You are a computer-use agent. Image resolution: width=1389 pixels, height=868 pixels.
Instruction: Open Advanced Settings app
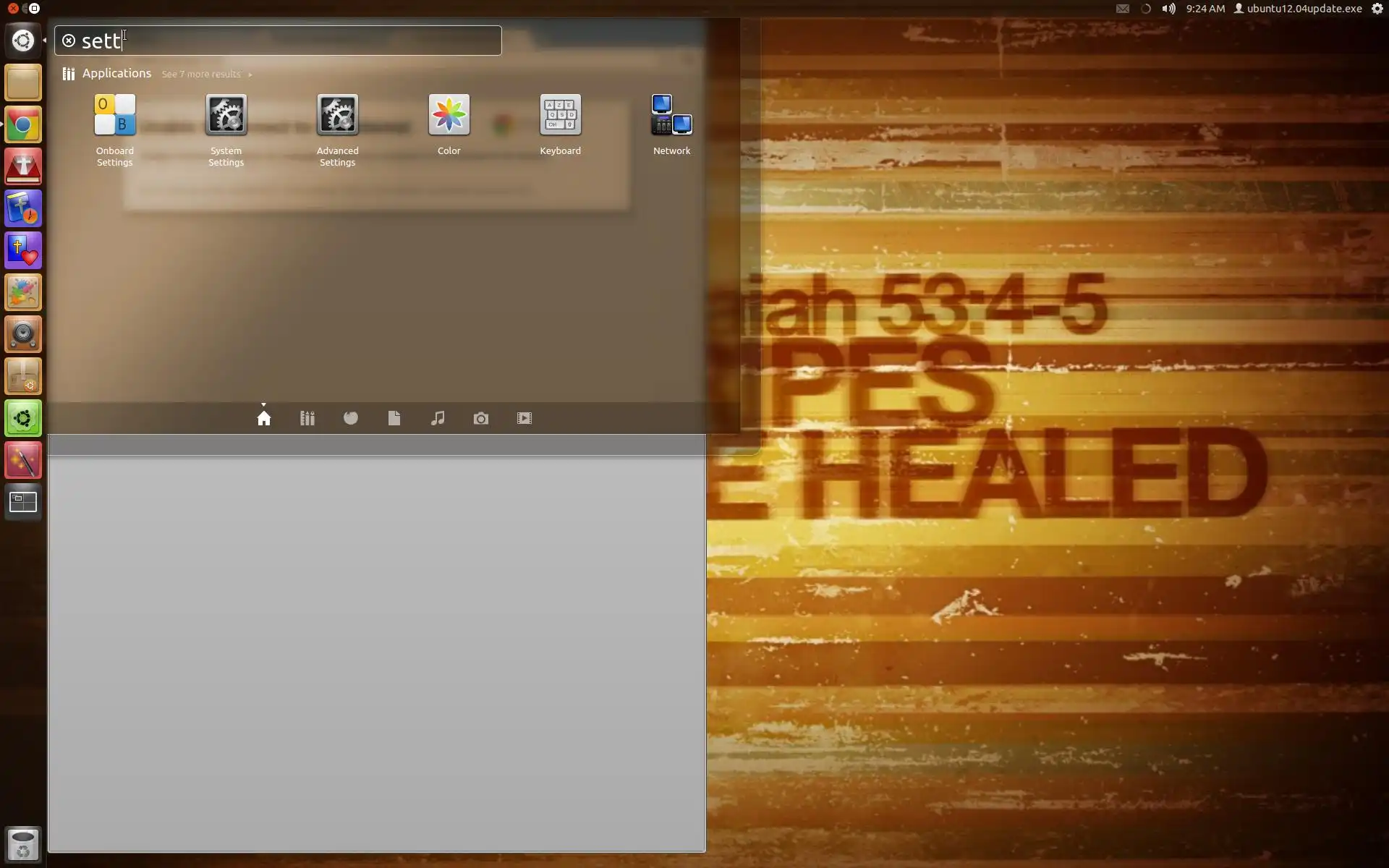pos(337,117)
